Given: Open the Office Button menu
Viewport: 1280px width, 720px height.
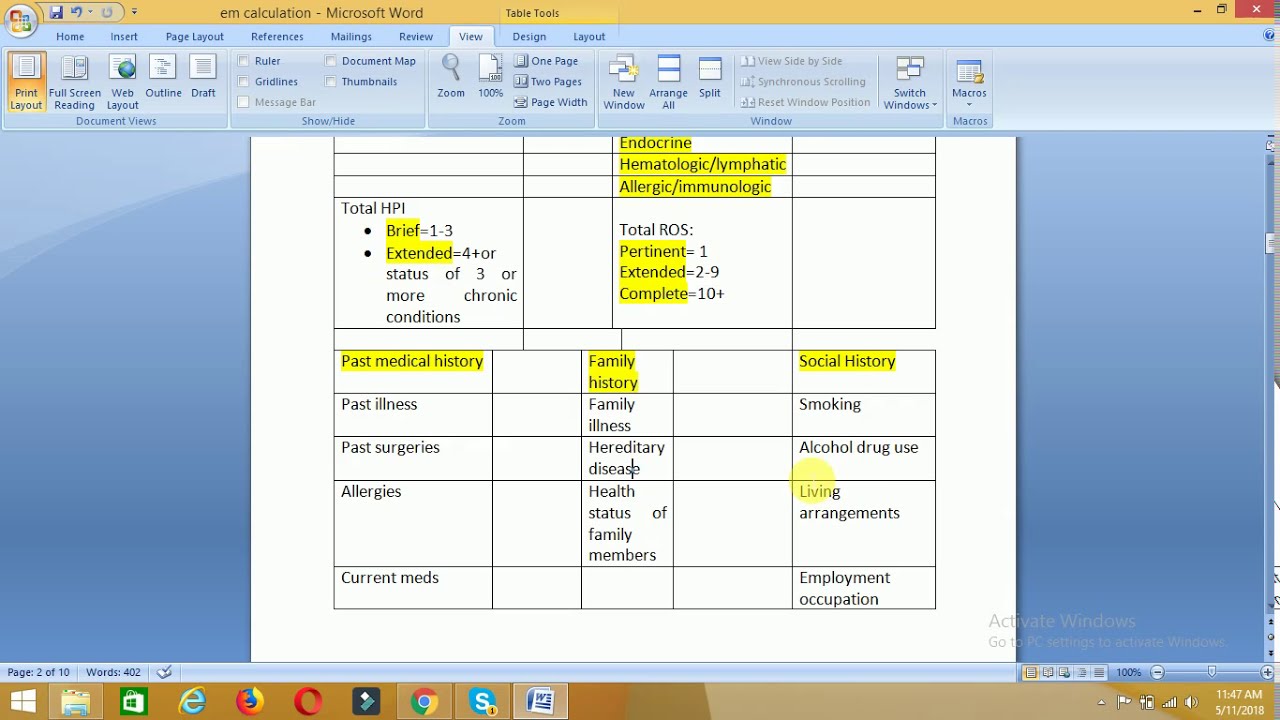Looking at the screenshot, I should [x=20, y=20].
